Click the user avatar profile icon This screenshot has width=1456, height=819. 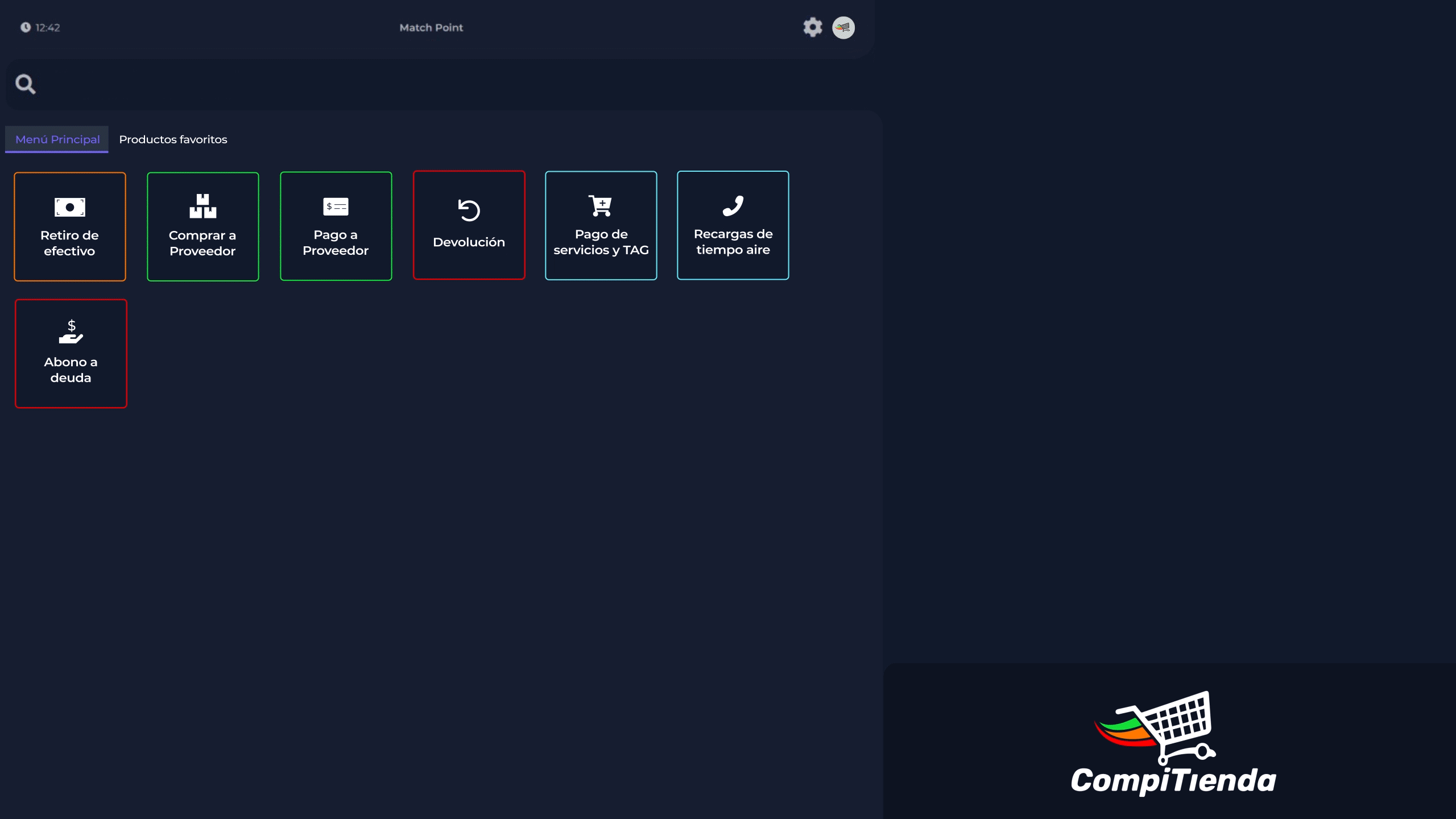click(843, 27)
